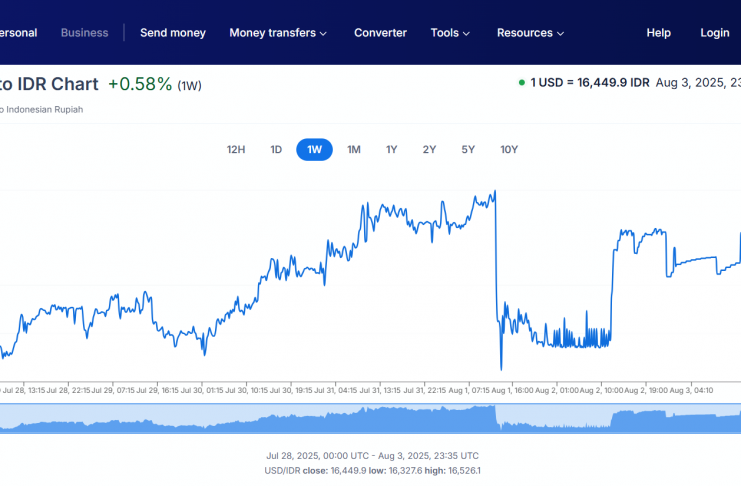The image size is (741, 486).
Task: Click the Help link
Action: coord(658,33)
